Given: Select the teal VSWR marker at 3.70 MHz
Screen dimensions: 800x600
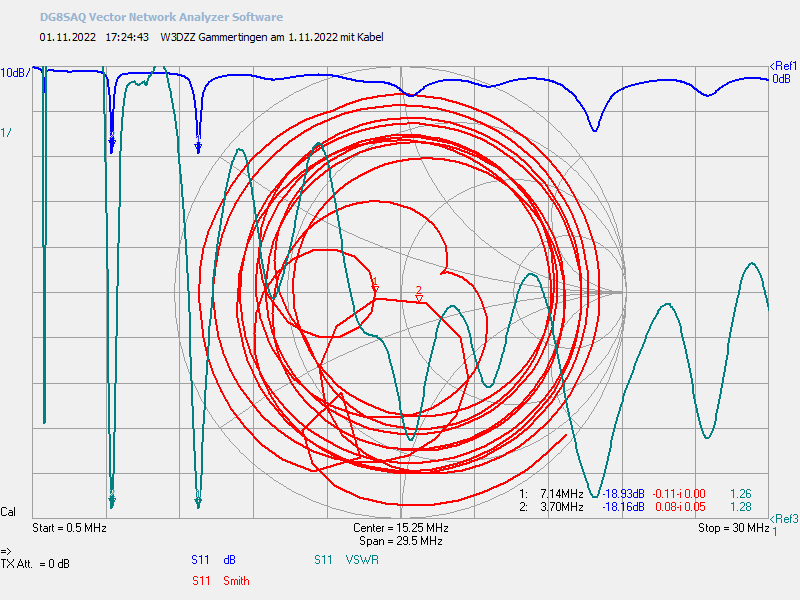Looking at the screenshot, I should 112,499.
